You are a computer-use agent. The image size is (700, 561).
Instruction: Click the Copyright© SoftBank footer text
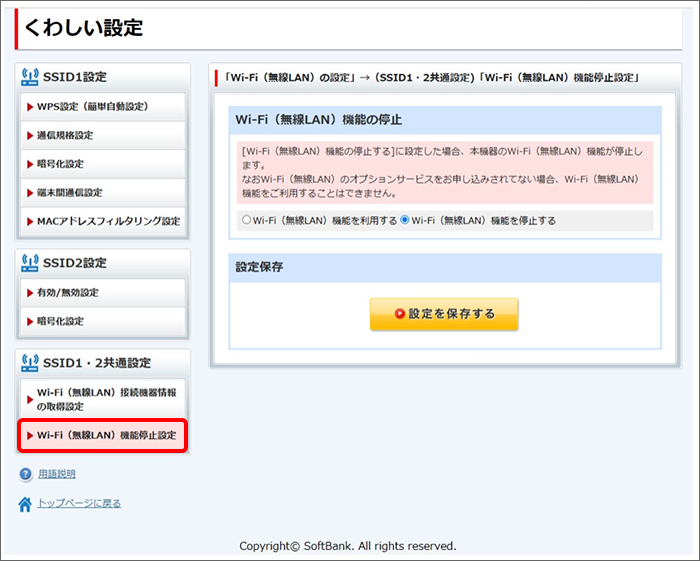pyautogui.click(x=348, y=546)
